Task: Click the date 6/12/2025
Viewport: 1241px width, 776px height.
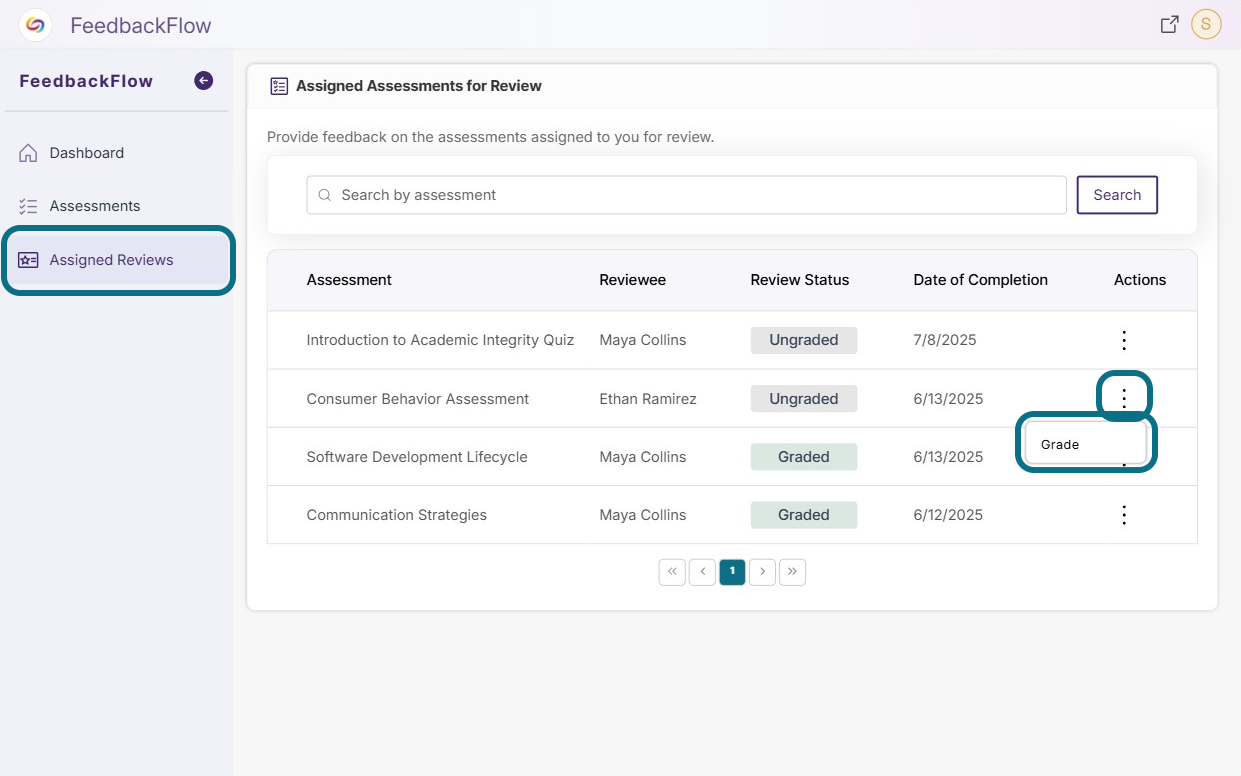Action: (x=948, y=515)
